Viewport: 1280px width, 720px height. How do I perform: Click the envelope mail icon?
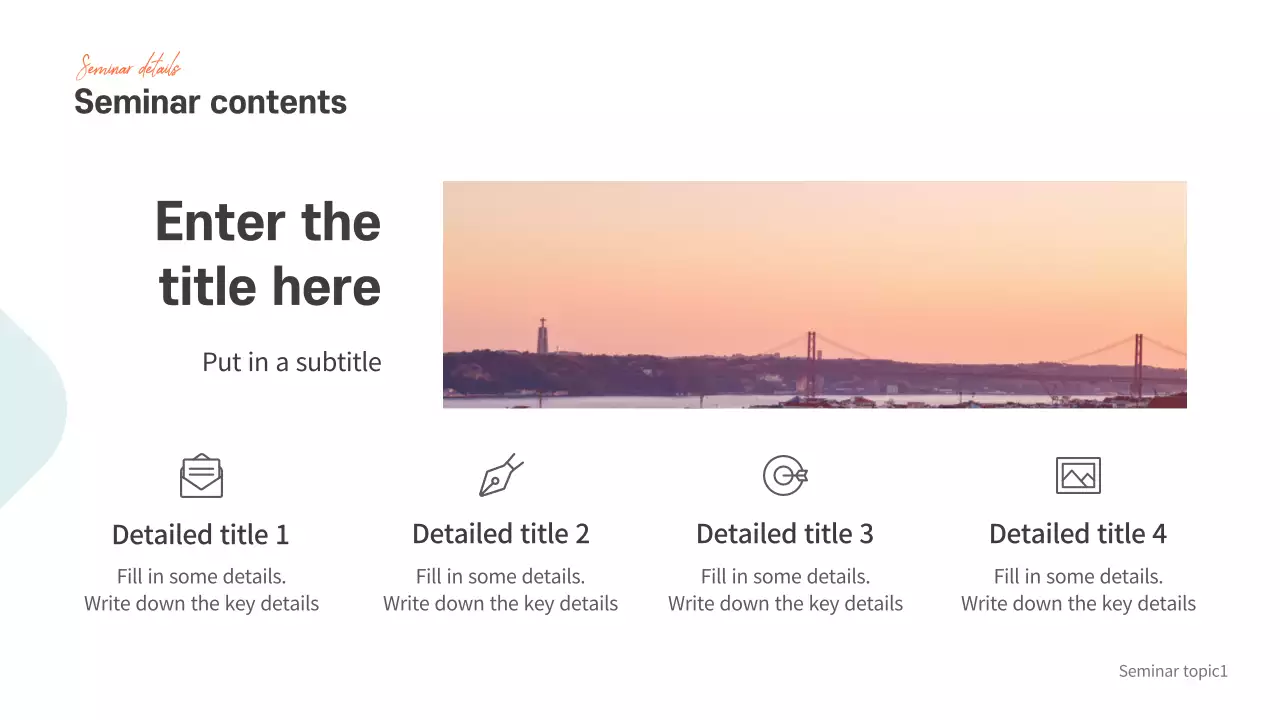[201, 476]
